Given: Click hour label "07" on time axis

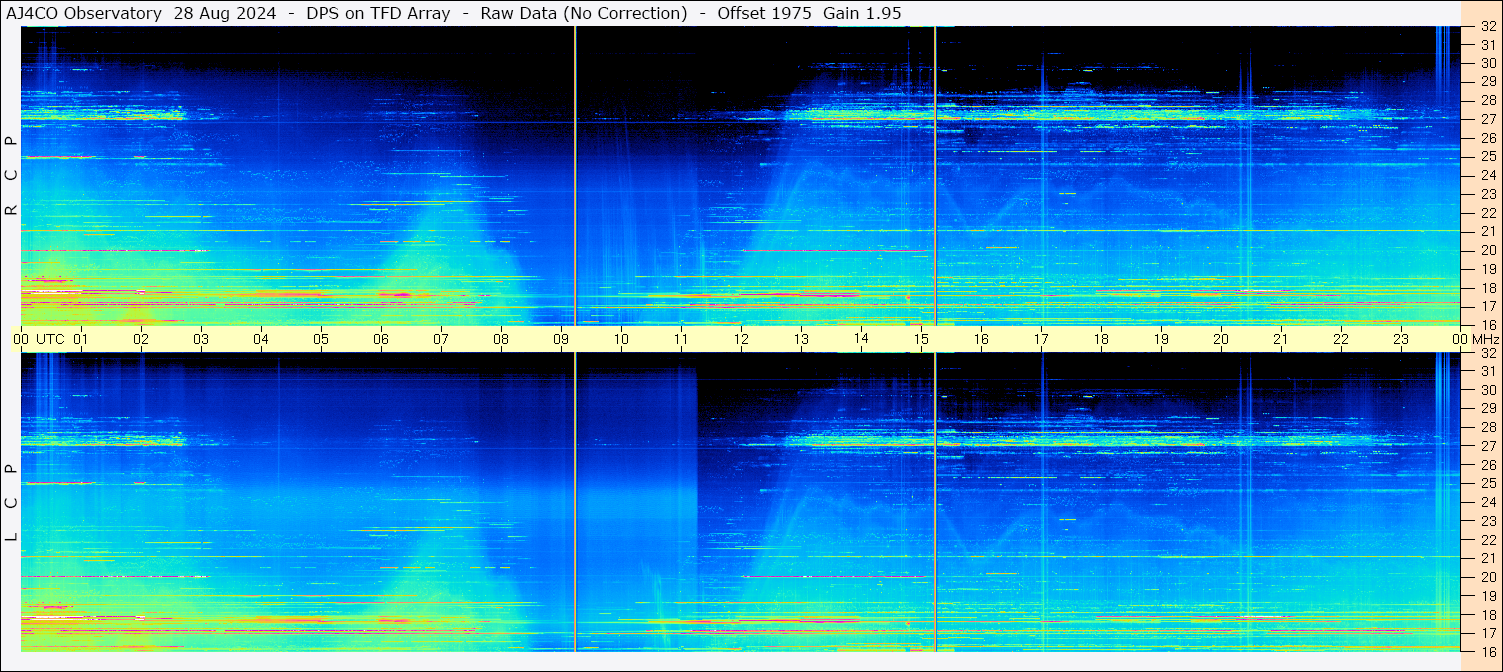Looking at the screenshot, I should [441, 339].
